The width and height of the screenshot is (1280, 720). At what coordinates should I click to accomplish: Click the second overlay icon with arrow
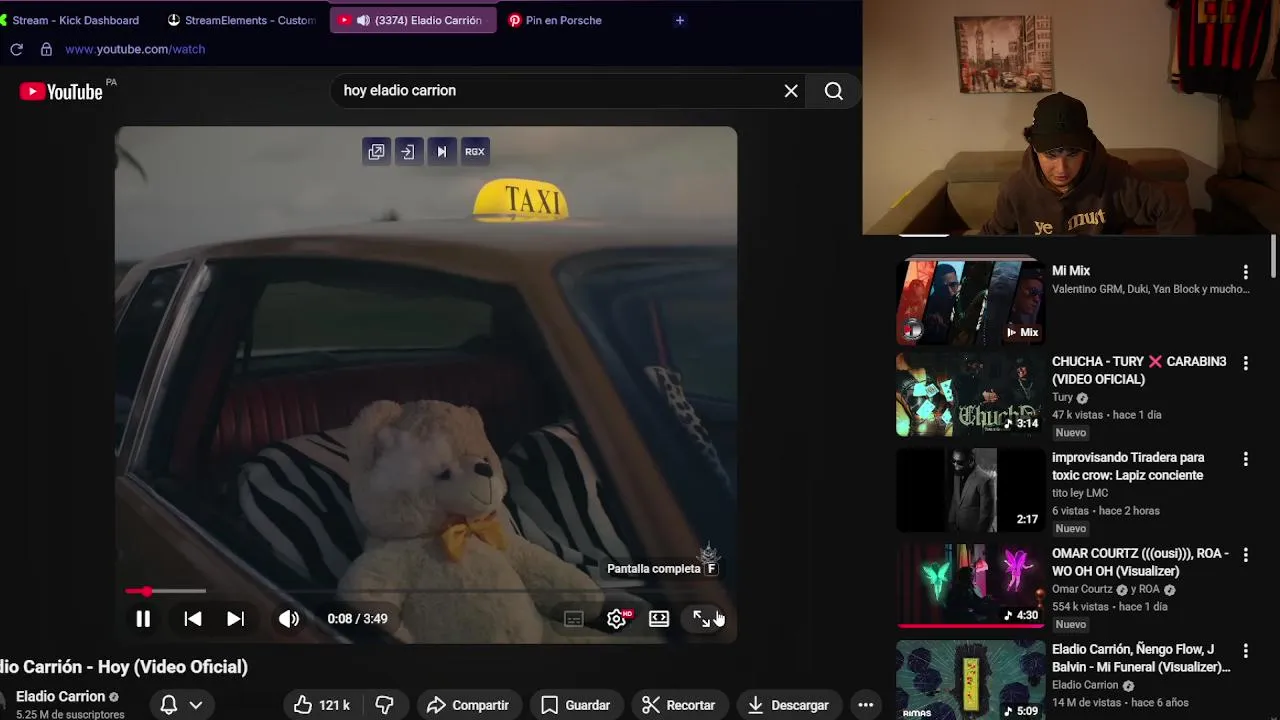tap(408, 152)
